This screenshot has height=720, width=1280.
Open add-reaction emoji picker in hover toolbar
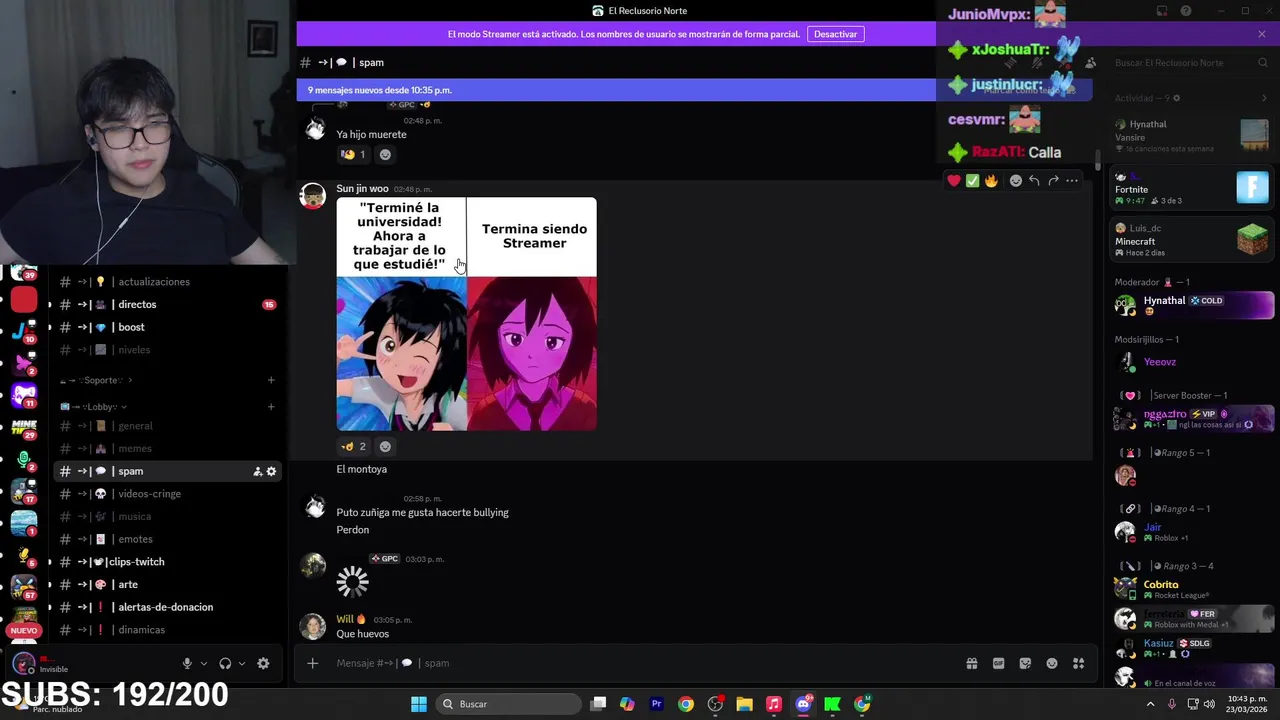(1016, 181)
